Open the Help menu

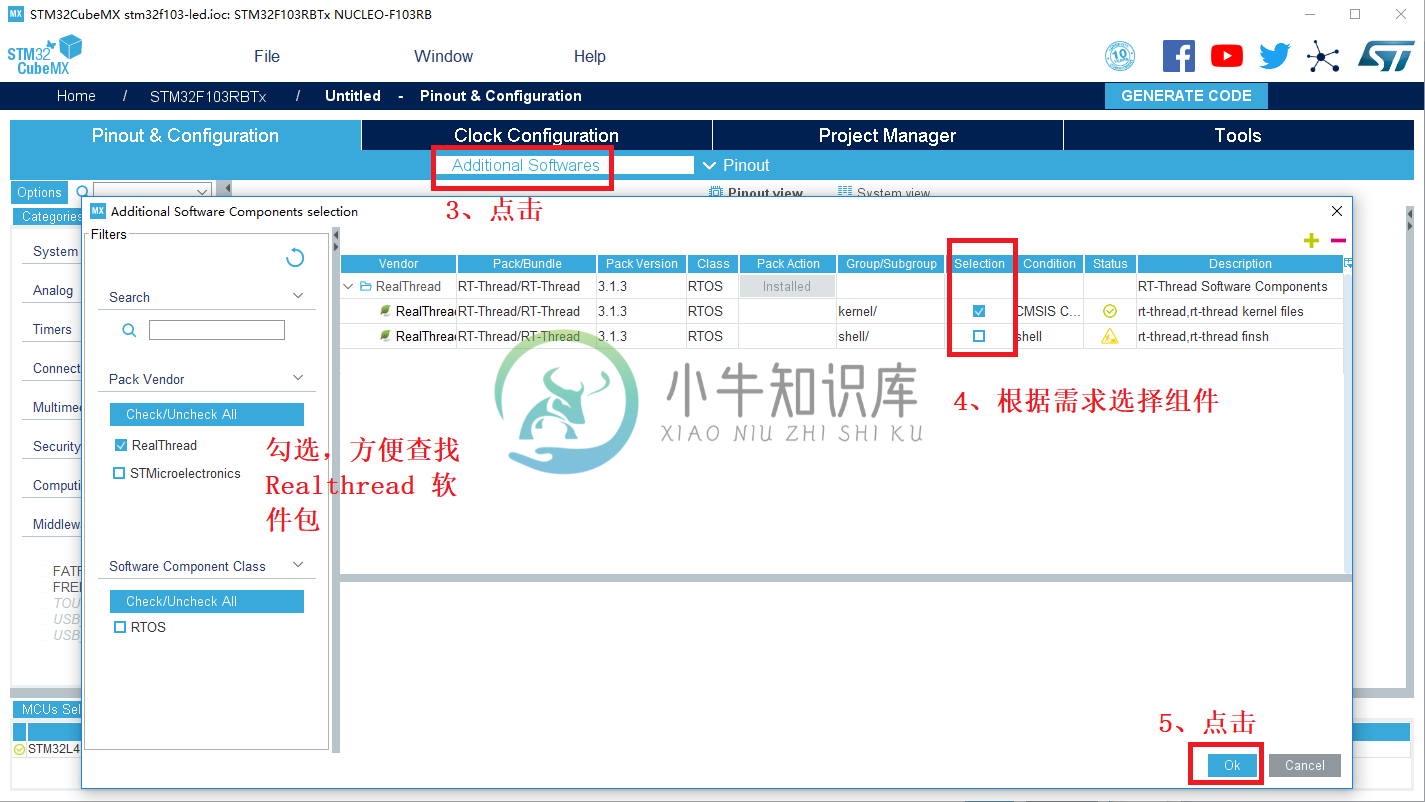[x=590, y=56]
